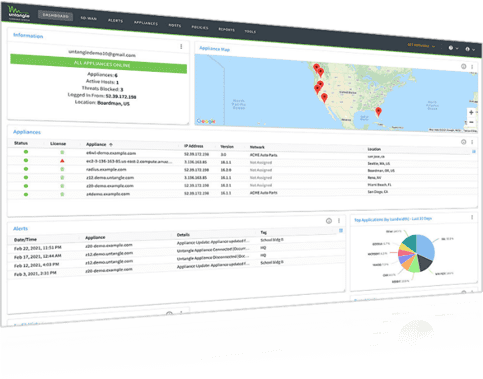Click the light blue pie slice
Viewport: 483px width, 379px height.
426,246
